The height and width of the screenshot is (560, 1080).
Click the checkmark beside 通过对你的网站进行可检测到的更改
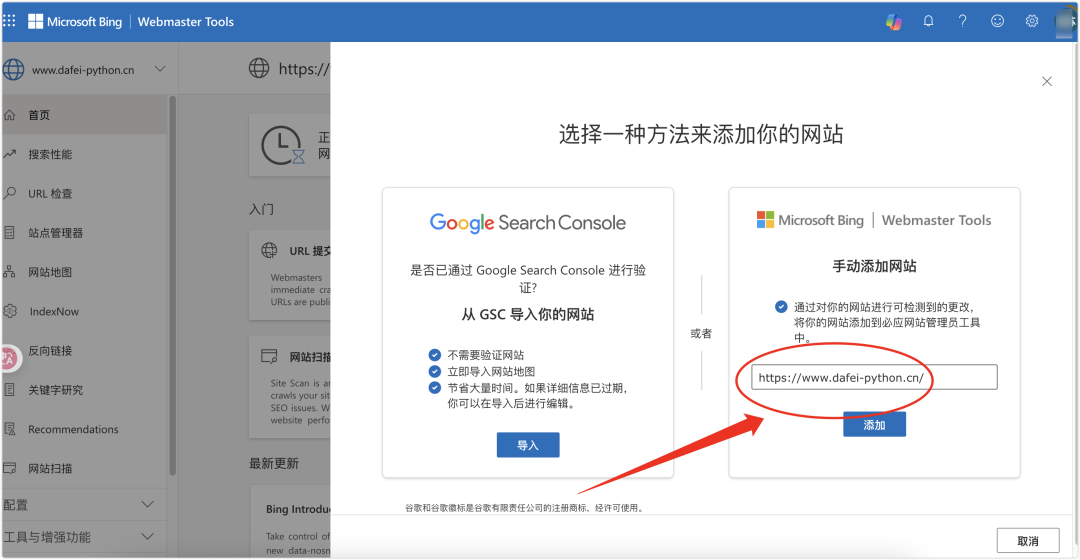[781, 307]
